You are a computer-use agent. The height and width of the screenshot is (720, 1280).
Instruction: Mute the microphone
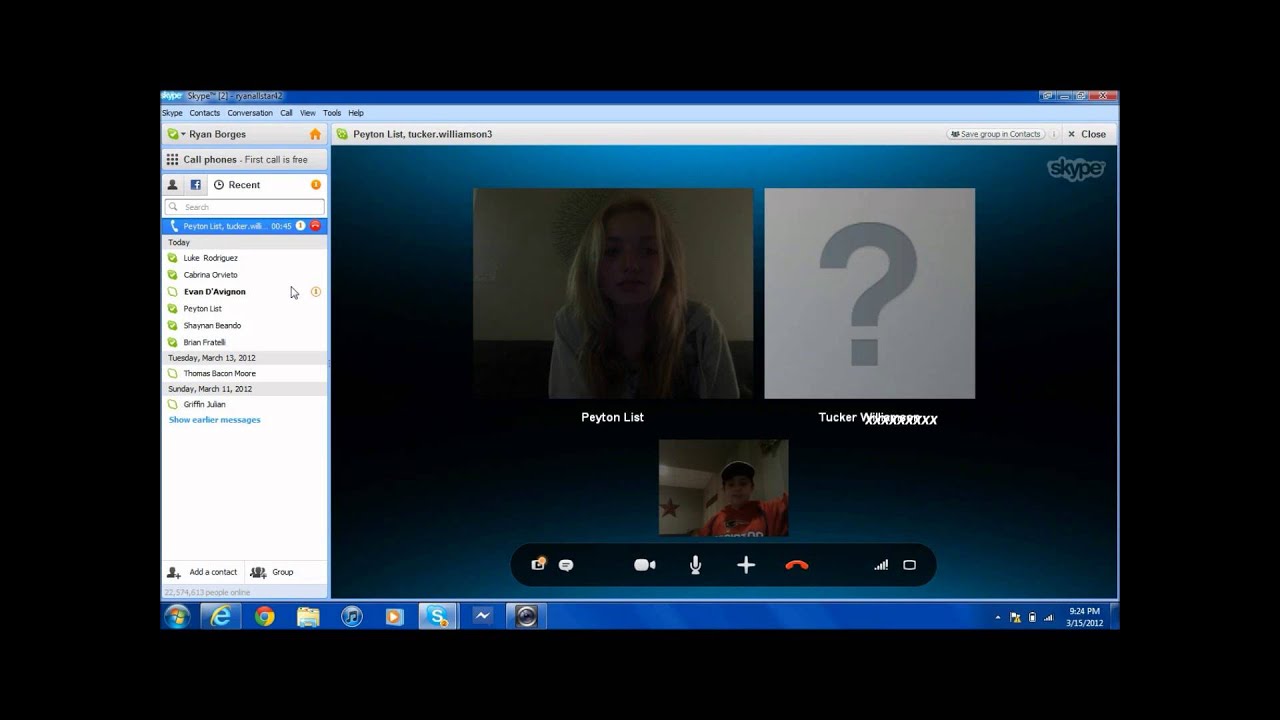coord(695,565)
